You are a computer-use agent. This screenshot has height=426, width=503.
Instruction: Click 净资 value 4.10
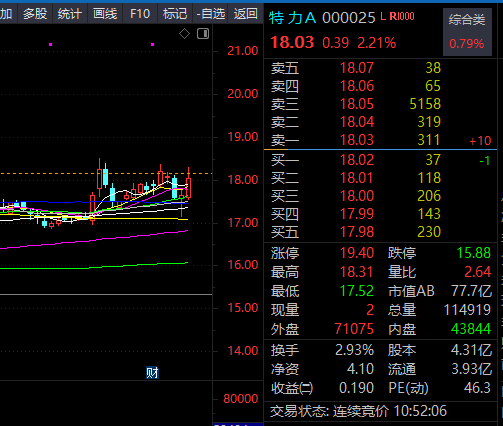[x=360, y=369]
